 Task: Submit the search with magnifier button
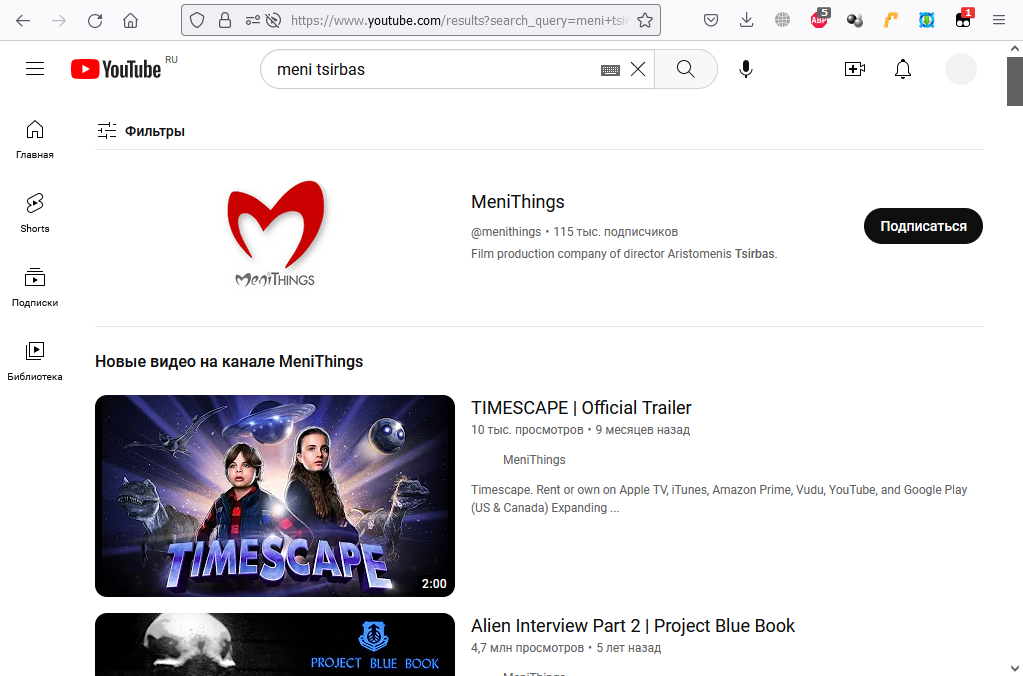[686, 69]
